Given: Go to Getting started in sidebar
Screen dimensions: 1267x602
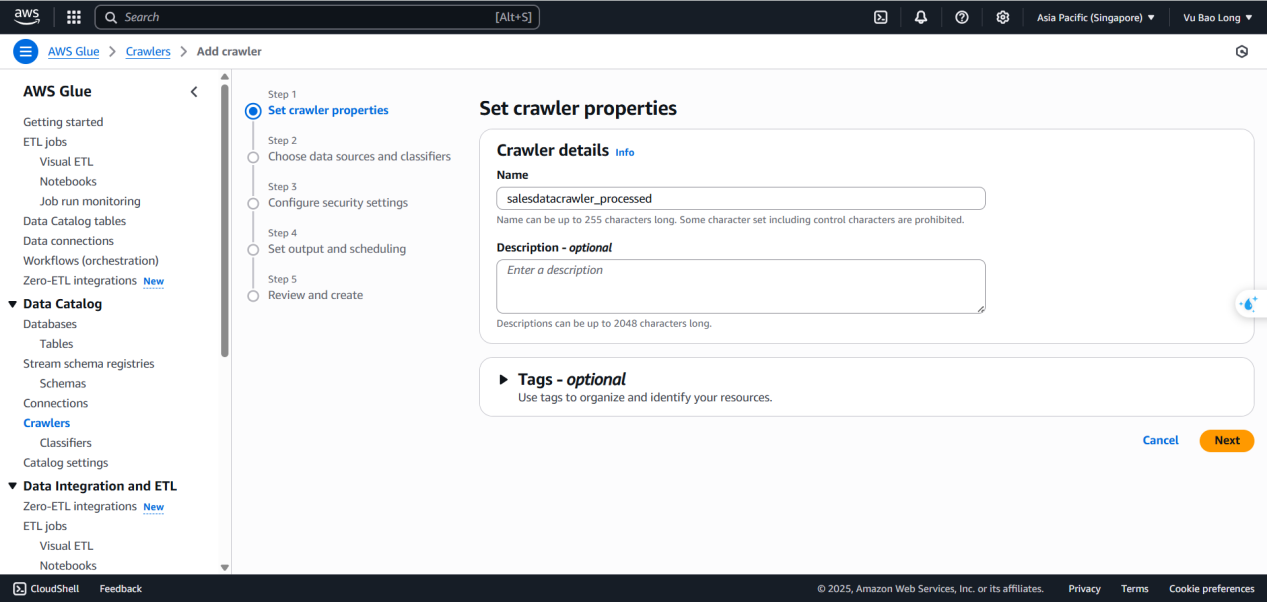Looking at the screenshot, I should click(63, 122).
